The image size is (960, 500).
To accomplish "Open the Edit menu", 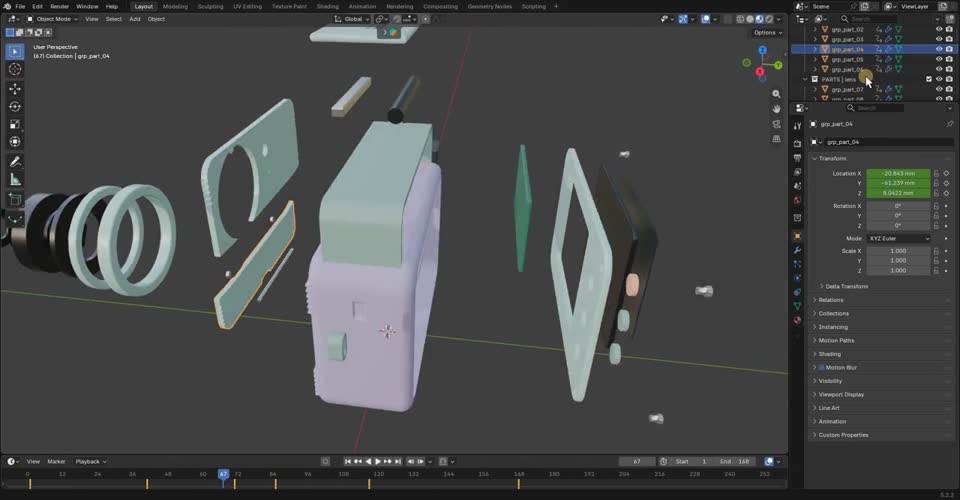I will [x=37, y=6].
